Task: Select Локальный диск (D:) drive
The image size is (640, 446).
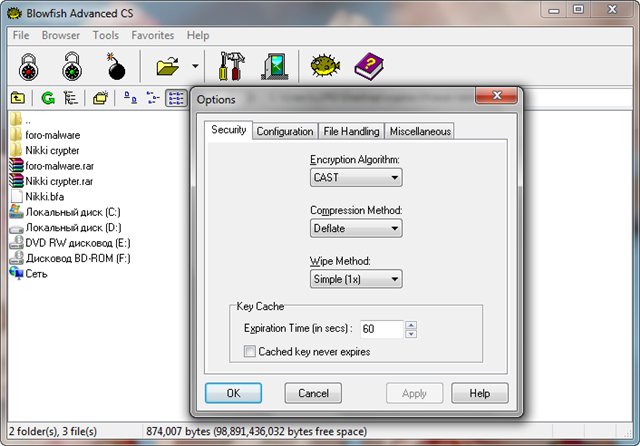Action: click(65, 228)
